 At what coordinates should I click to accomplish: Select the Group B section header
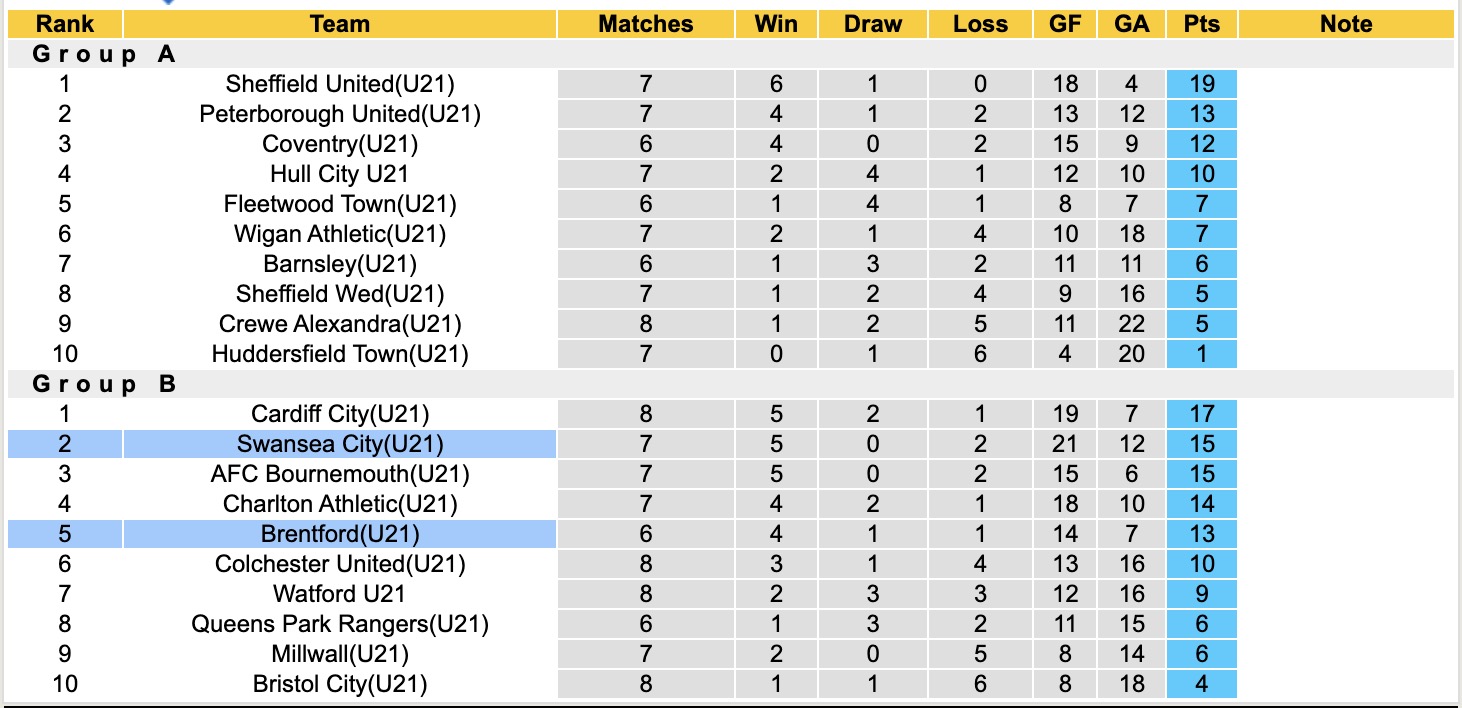tap(105, 384)
